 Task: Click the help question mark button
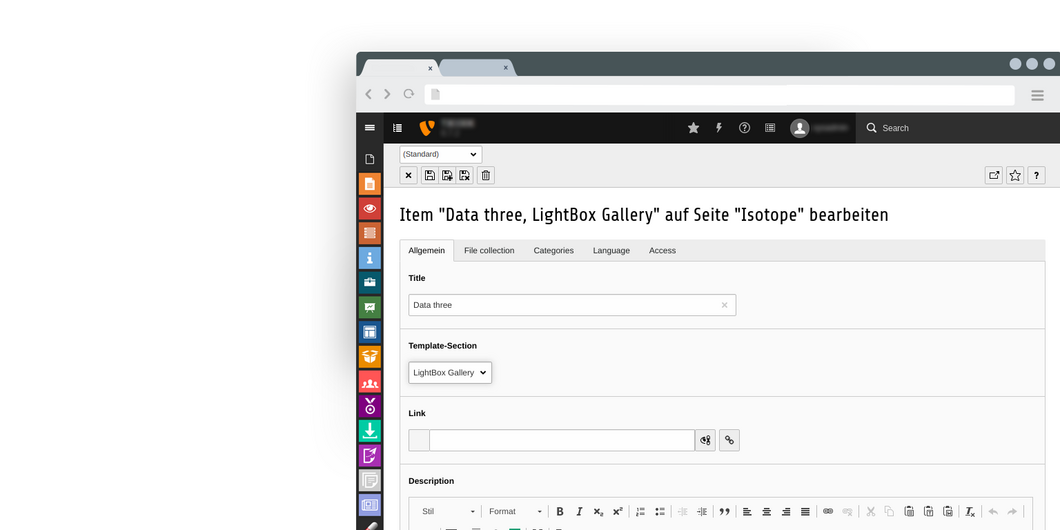click(x=1036, y=176)
